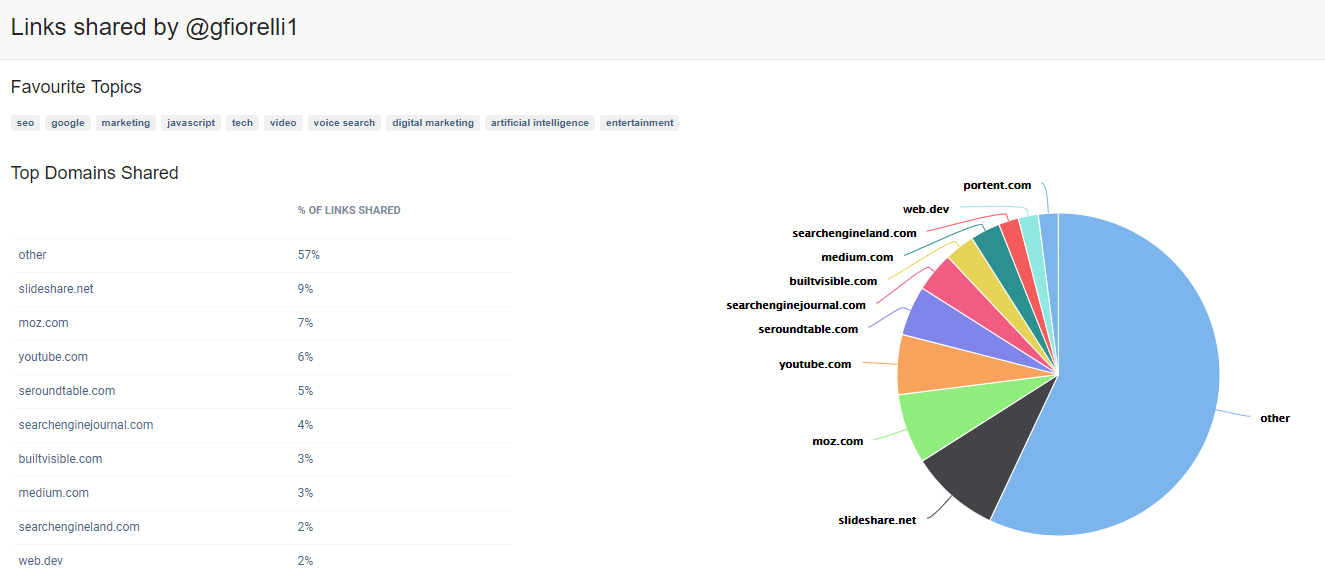Click the builtvisible.com table entry
The image size is (1325, 570).
point(60,459)
